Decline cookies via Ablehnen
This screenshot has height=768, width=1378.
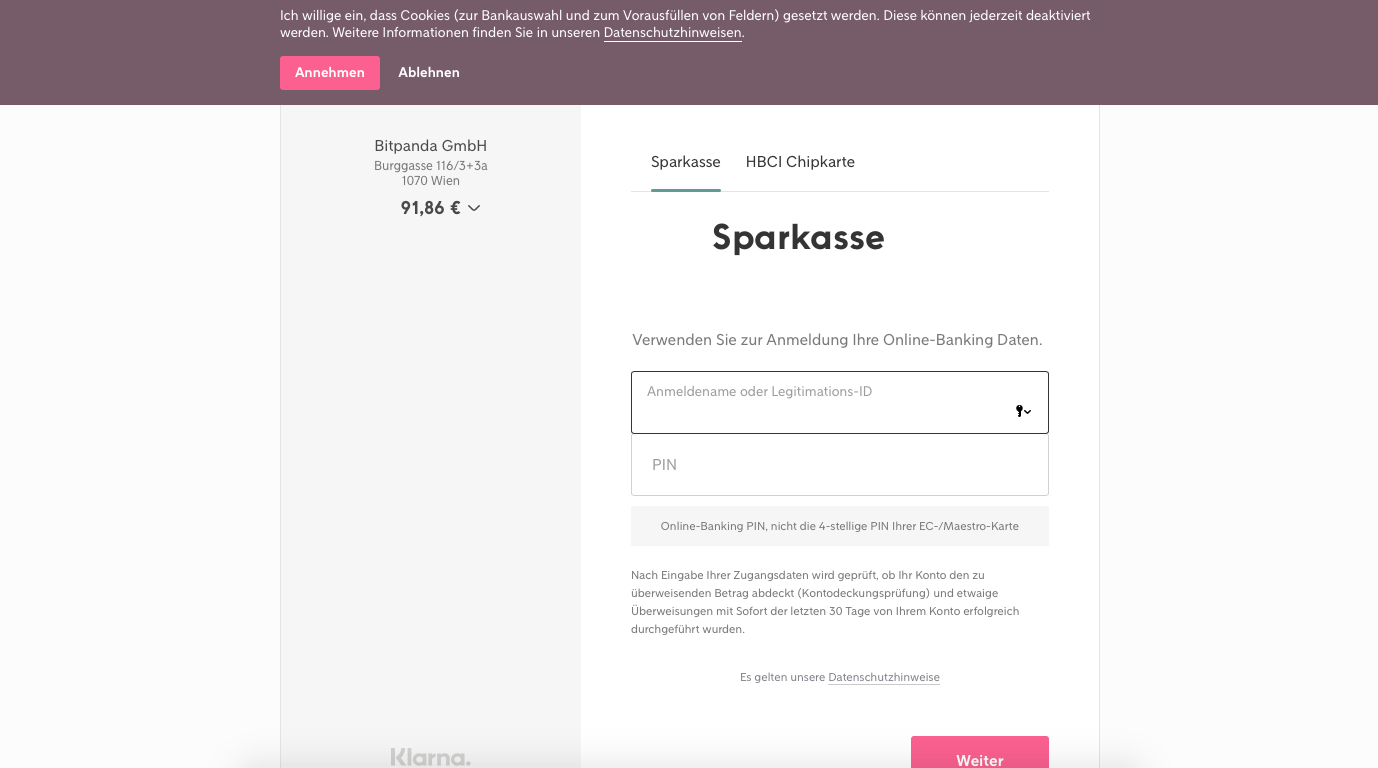coord(428,73)
